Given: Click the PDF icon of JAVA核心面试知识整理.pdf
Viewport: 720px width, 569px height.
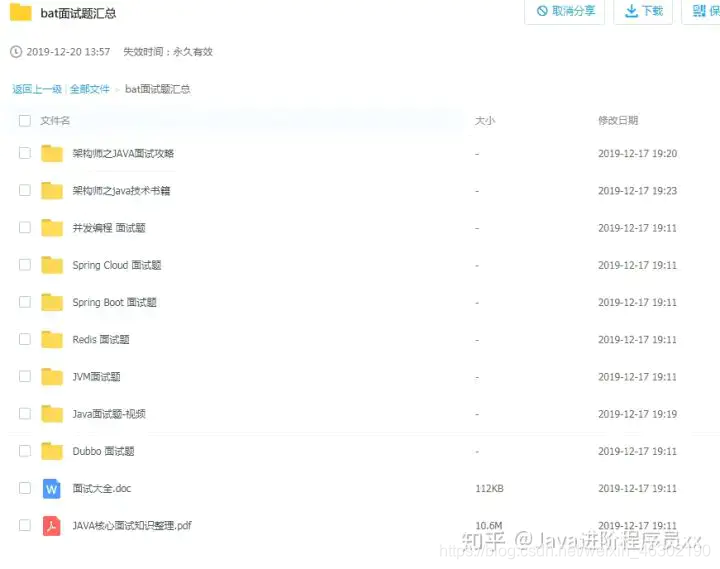Looking at the screenshot, I should coord(51,526).
